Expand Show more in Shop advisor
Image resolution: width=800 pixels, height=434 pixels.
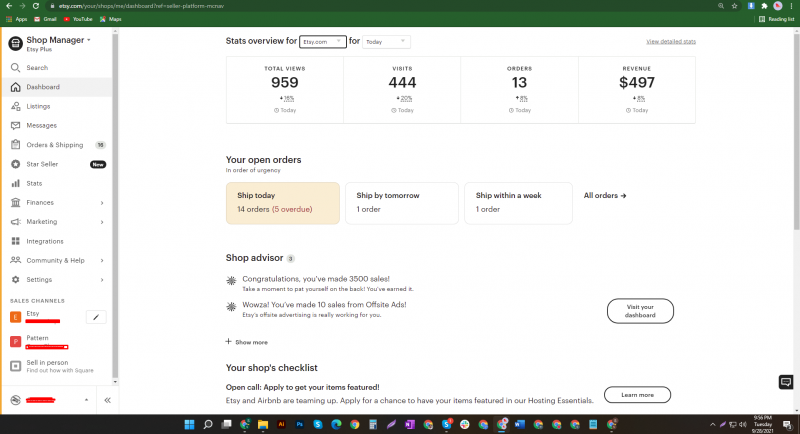coord(246,342)
